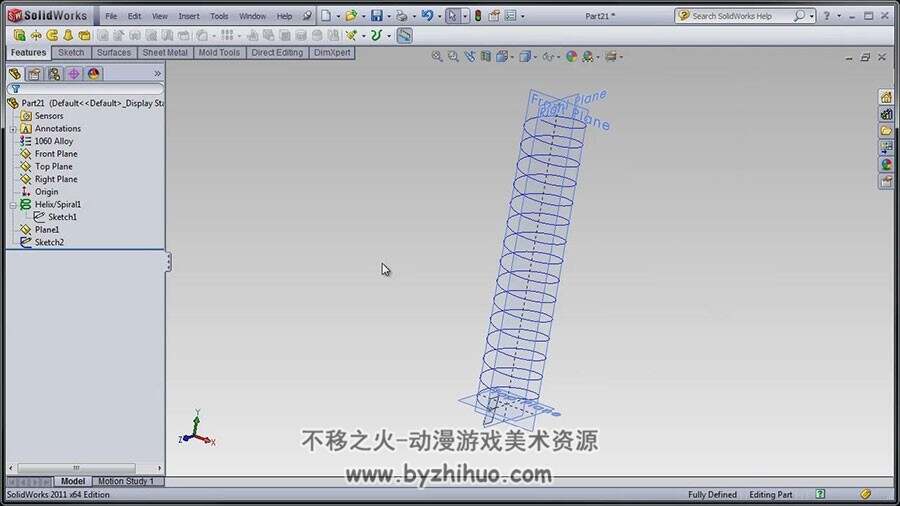Select the 1060 Alloy material item
The width and height of the screenshot is (900, 506).
53,141
